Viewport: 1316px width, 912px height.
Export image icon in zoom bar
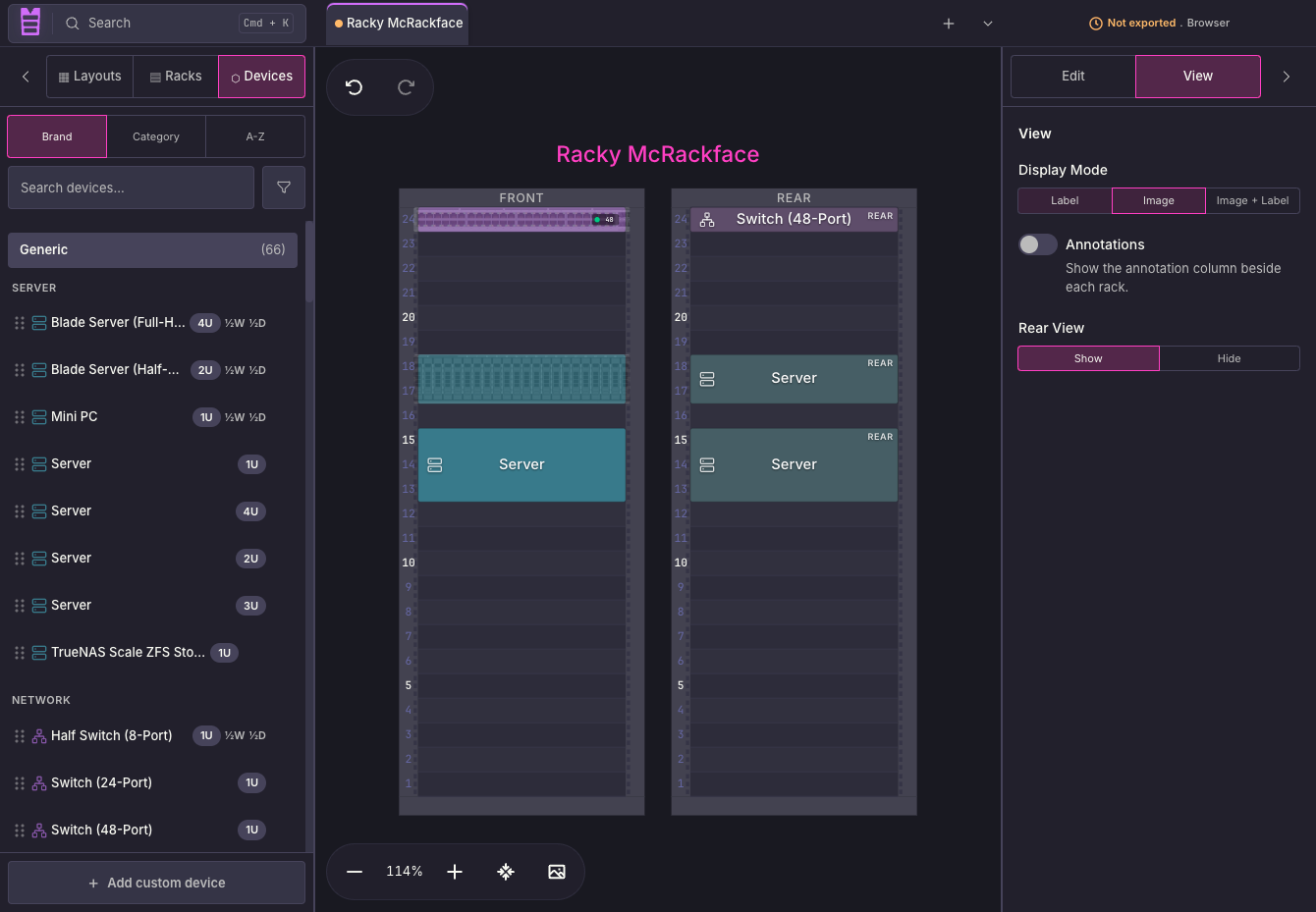coord(557,872)
